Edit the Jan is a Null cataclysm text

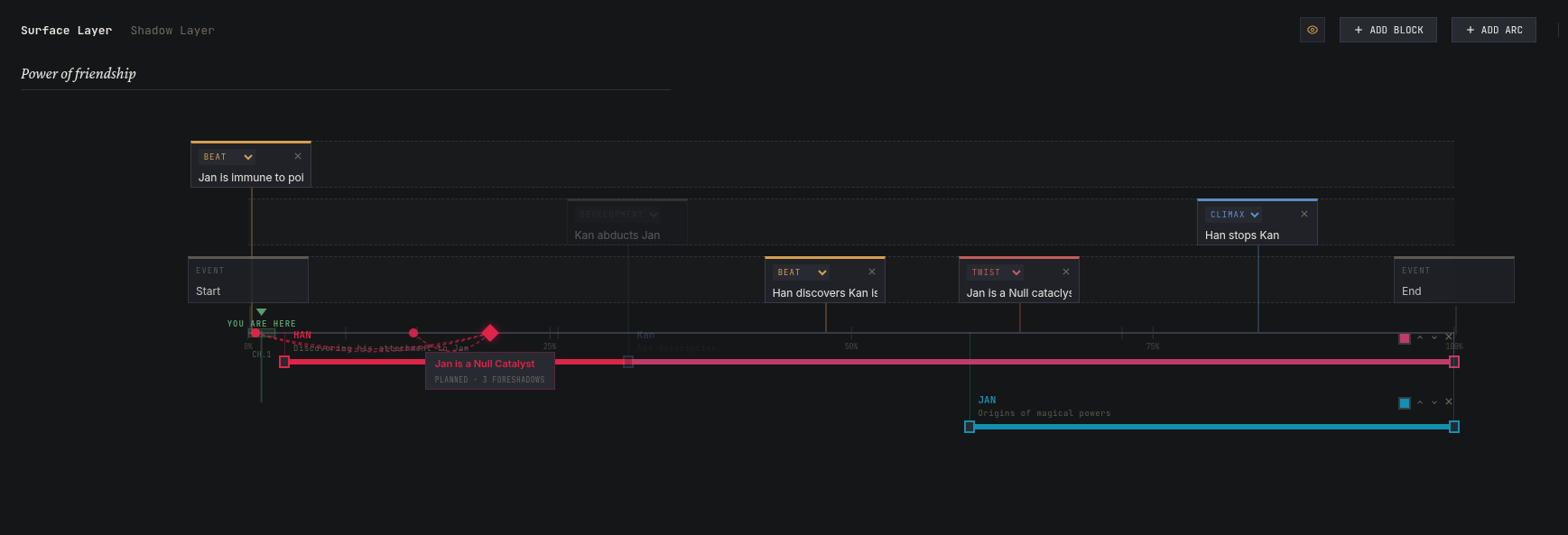[1019, 293]
